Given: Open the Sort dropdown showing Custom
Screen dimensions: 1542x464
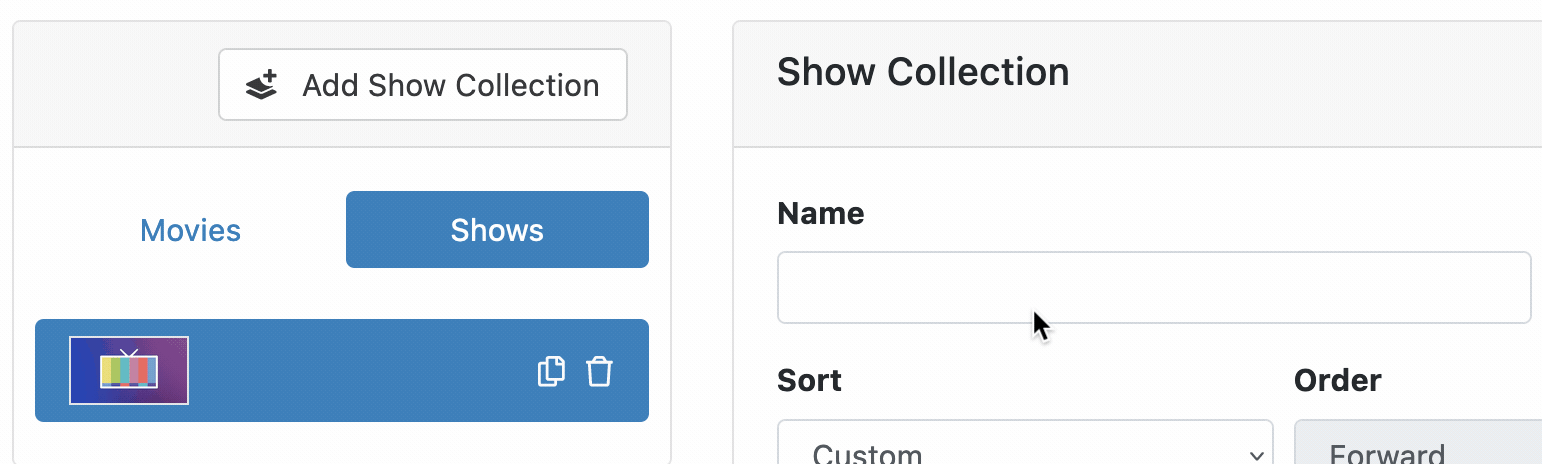Looking at the screenshot, I should [x=1025, y=442].
